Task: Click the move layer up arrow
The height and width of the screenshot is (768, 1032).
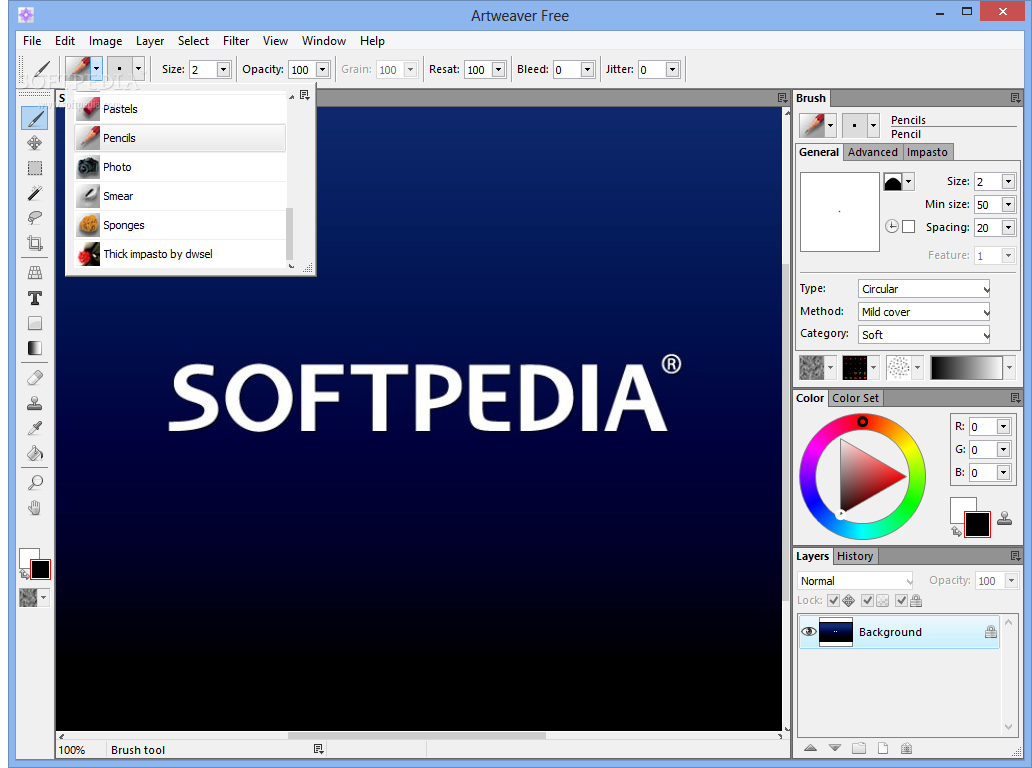Action: (x=810, y=748)
